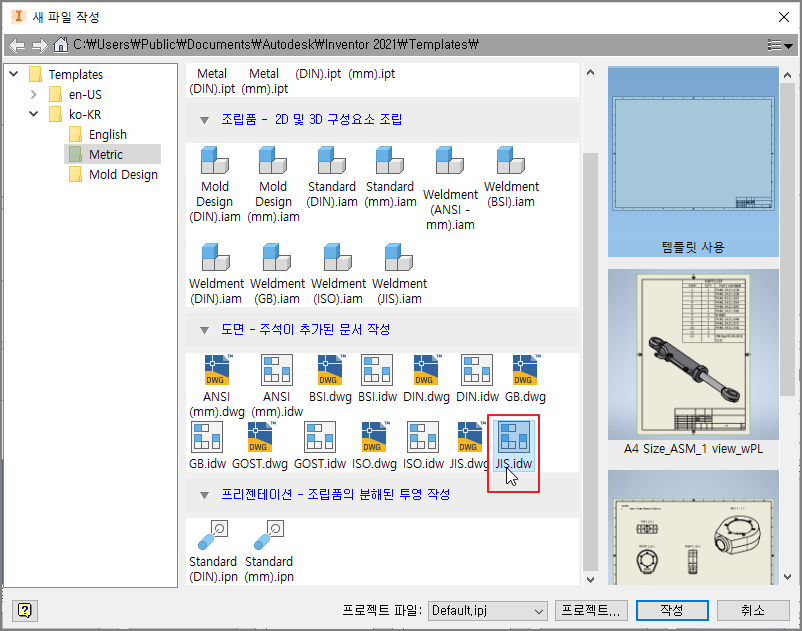Select BSI.dwg drawing template
Screen dimensions: 802x631
(330, 379)
